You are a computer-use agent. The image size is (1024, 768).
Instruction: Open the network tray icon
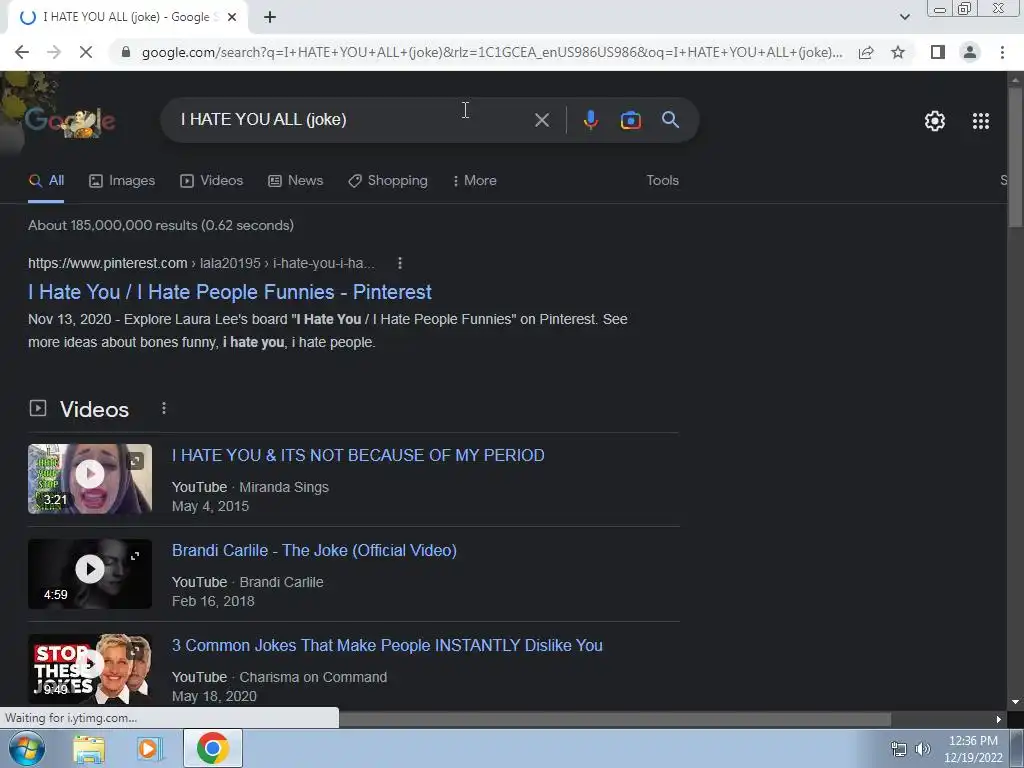pos(899,749)
